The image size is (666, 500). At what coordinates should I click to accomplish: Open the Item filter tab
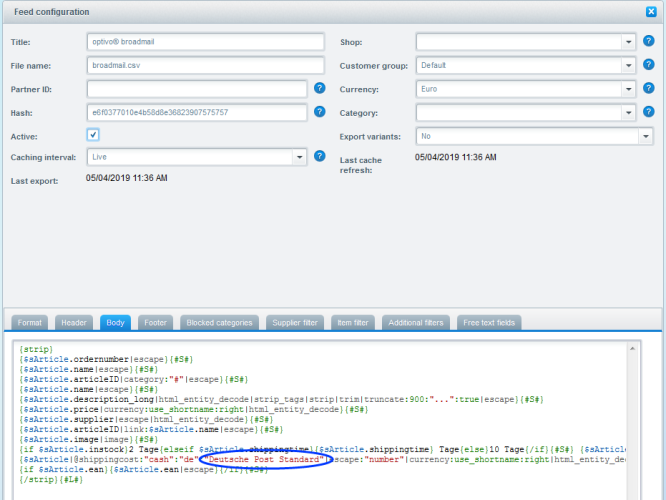[353, 323]
